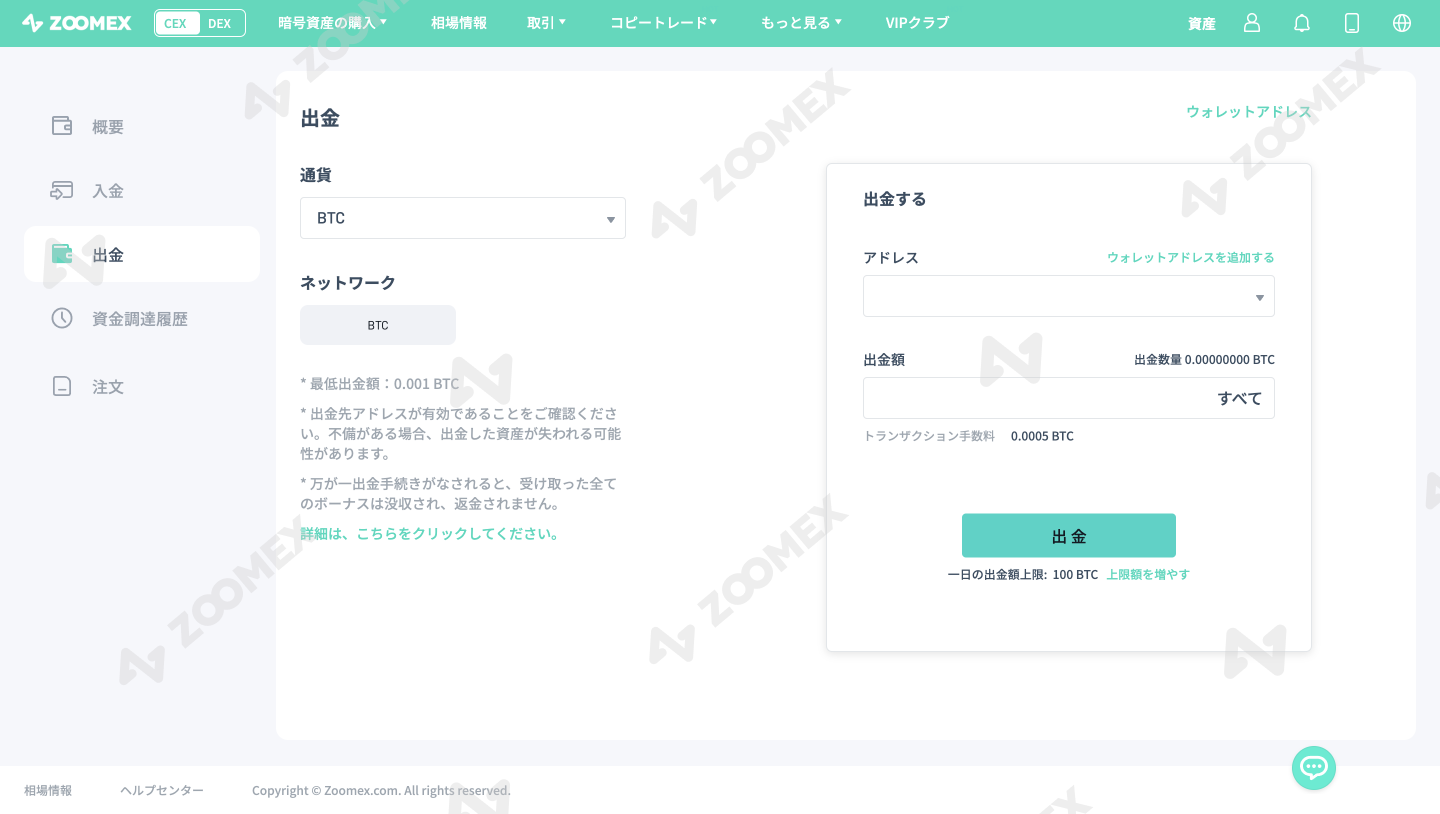The width and height of the screenshot is (1440, 814).
Task: Switch to CEX mode
Action: [176, 22]
